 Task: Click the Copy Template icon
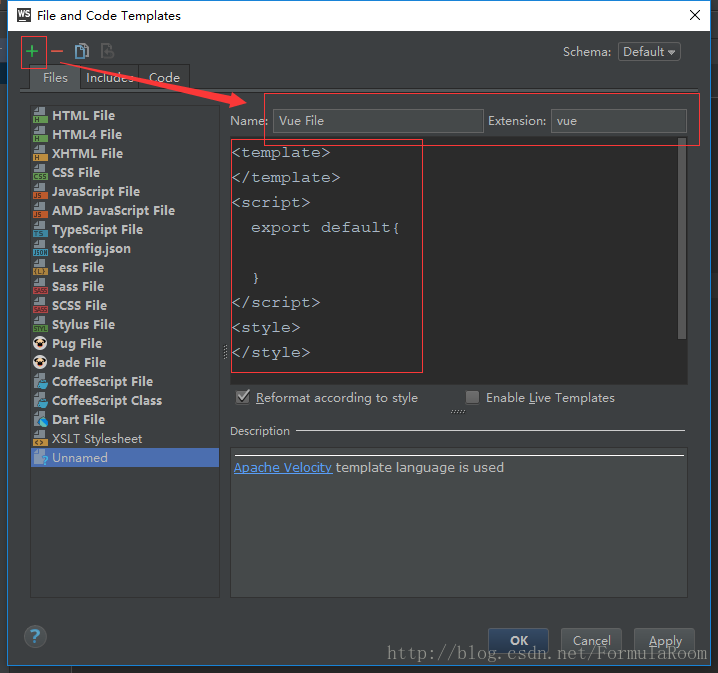(82, 51)
